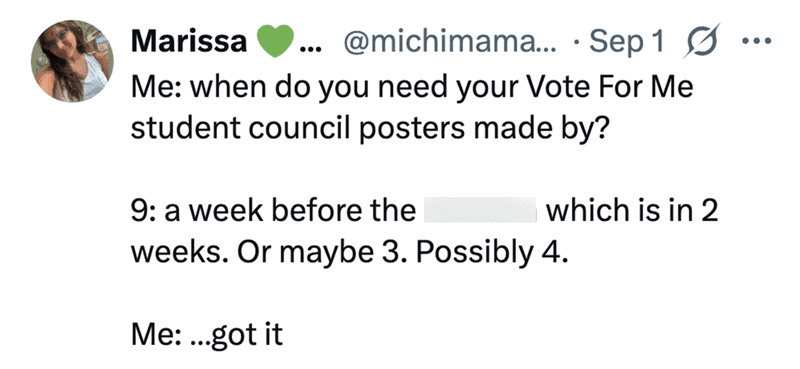Click the line starting "Me: when do you"
The width and height of the screenshot is (800, 369).
point(412,87)
